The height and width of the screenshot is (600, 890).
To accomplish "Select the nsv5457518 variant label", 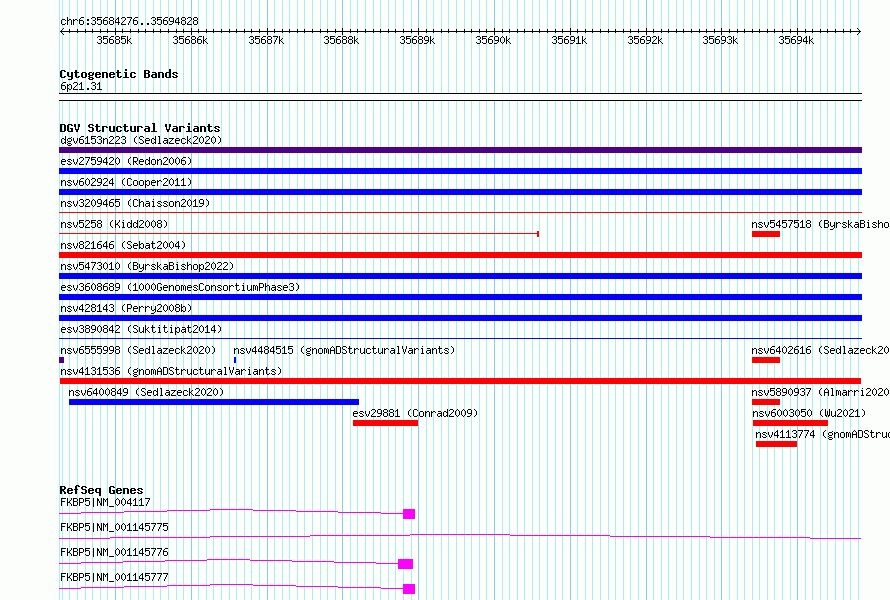I will [820, 224].
